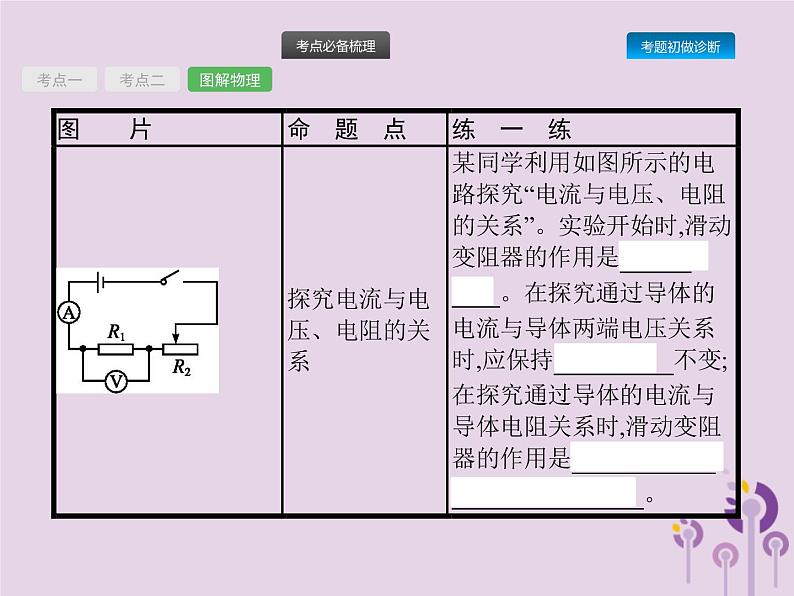Click the blank after 应保持
The width and height of the screenshot is (794, 596).
605,359
